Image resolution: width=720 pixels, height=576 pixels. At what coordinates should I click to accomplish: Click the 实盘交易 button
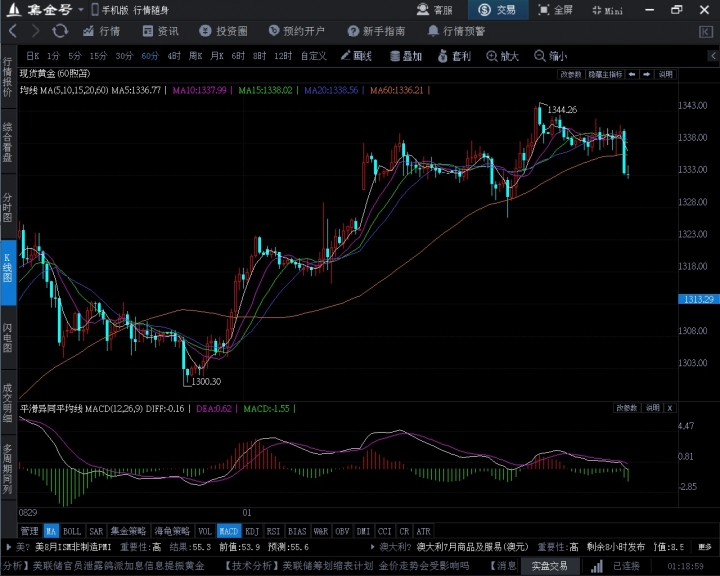pos(548,566)
